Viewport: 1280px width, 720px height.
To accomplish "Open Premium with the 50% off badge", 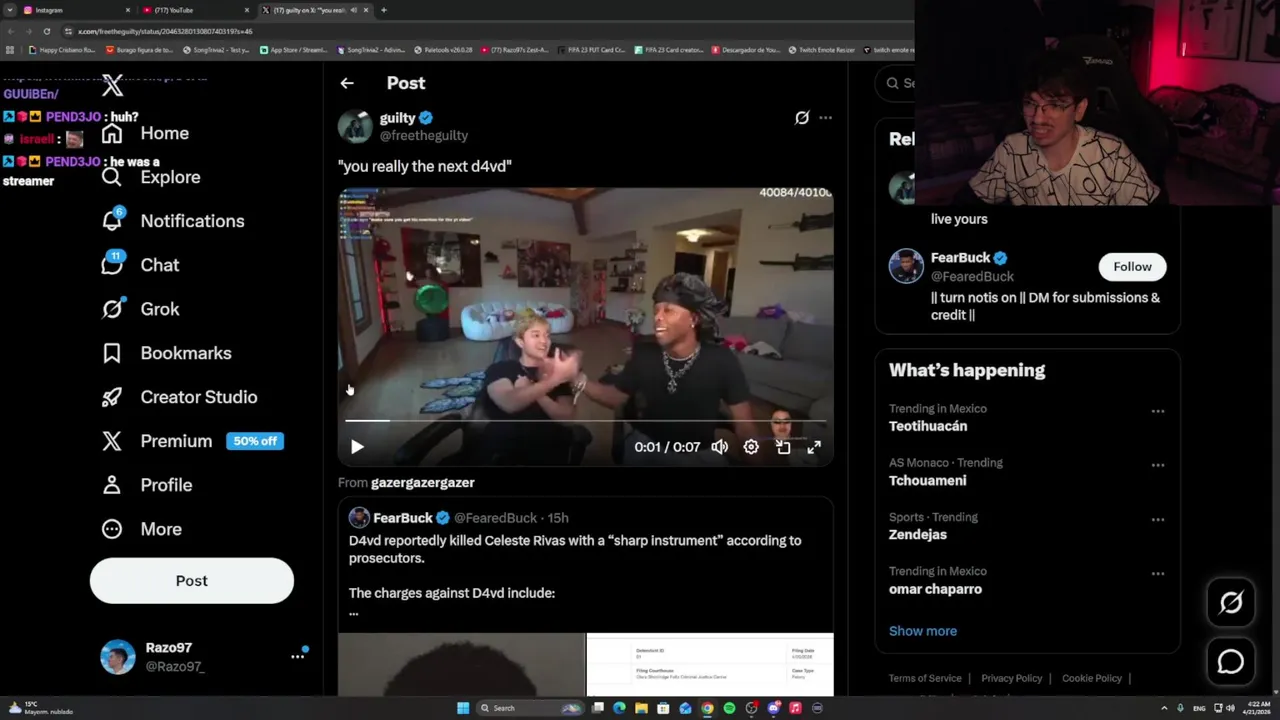I will [193, 441].
